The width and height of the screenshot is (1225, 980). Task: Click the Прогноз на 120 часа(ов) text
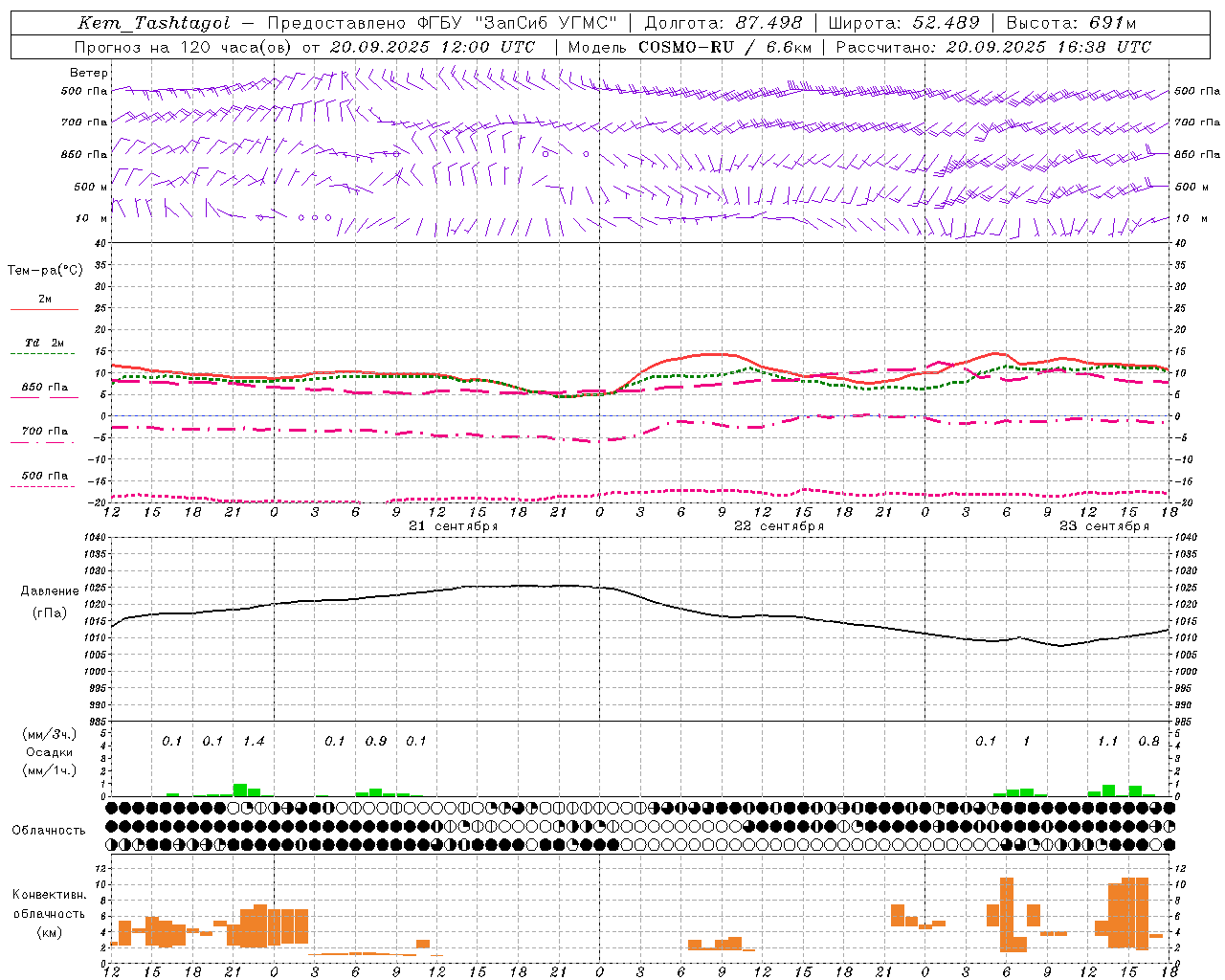click(184, 47)
